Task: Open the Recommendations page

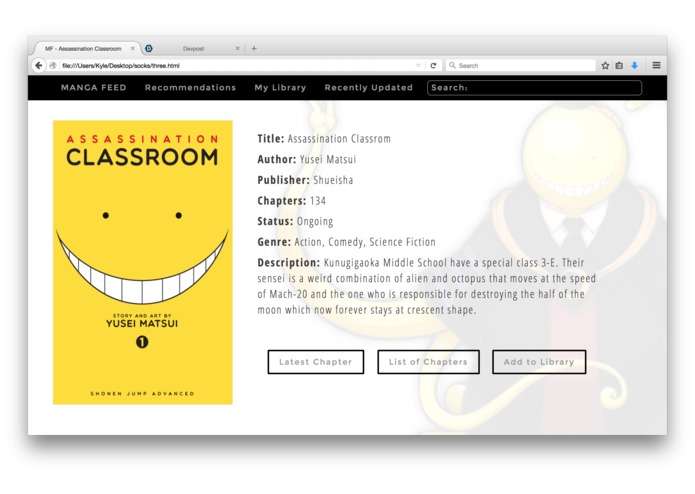Action: [190, 88]
